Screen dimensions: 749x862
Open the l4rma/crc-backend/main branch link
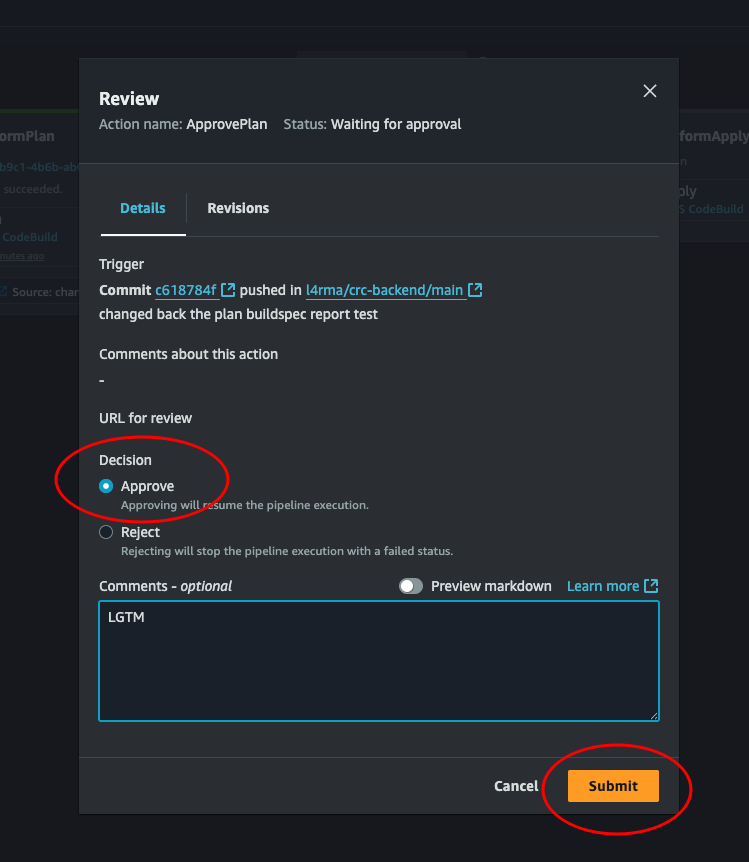(x=384, y=290)
